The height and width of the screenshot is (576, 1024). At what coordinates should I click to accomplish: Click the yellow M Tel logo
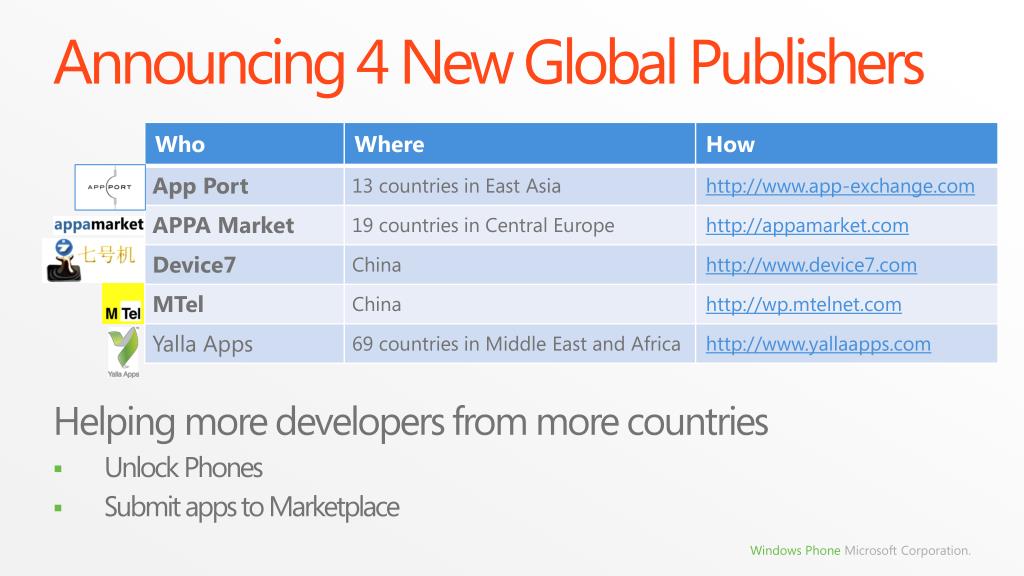123,304
